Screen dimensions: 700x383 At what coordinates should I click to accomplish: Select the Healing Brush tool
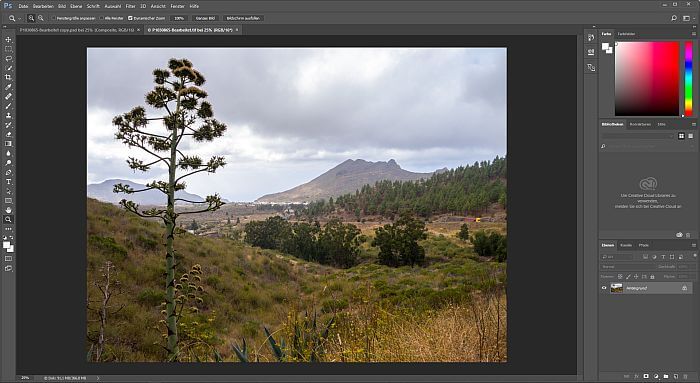pyautogui.click(x=8, y=96)
